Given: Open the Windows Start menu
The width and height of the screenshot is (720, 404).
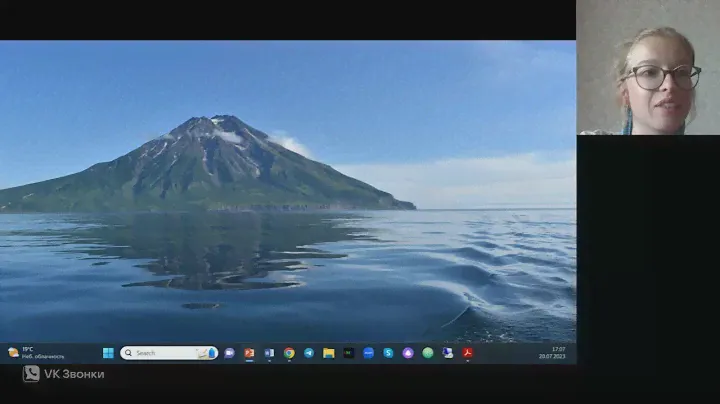Looking at the screenshot, I should pyautogui.click(x=108, y=353).
